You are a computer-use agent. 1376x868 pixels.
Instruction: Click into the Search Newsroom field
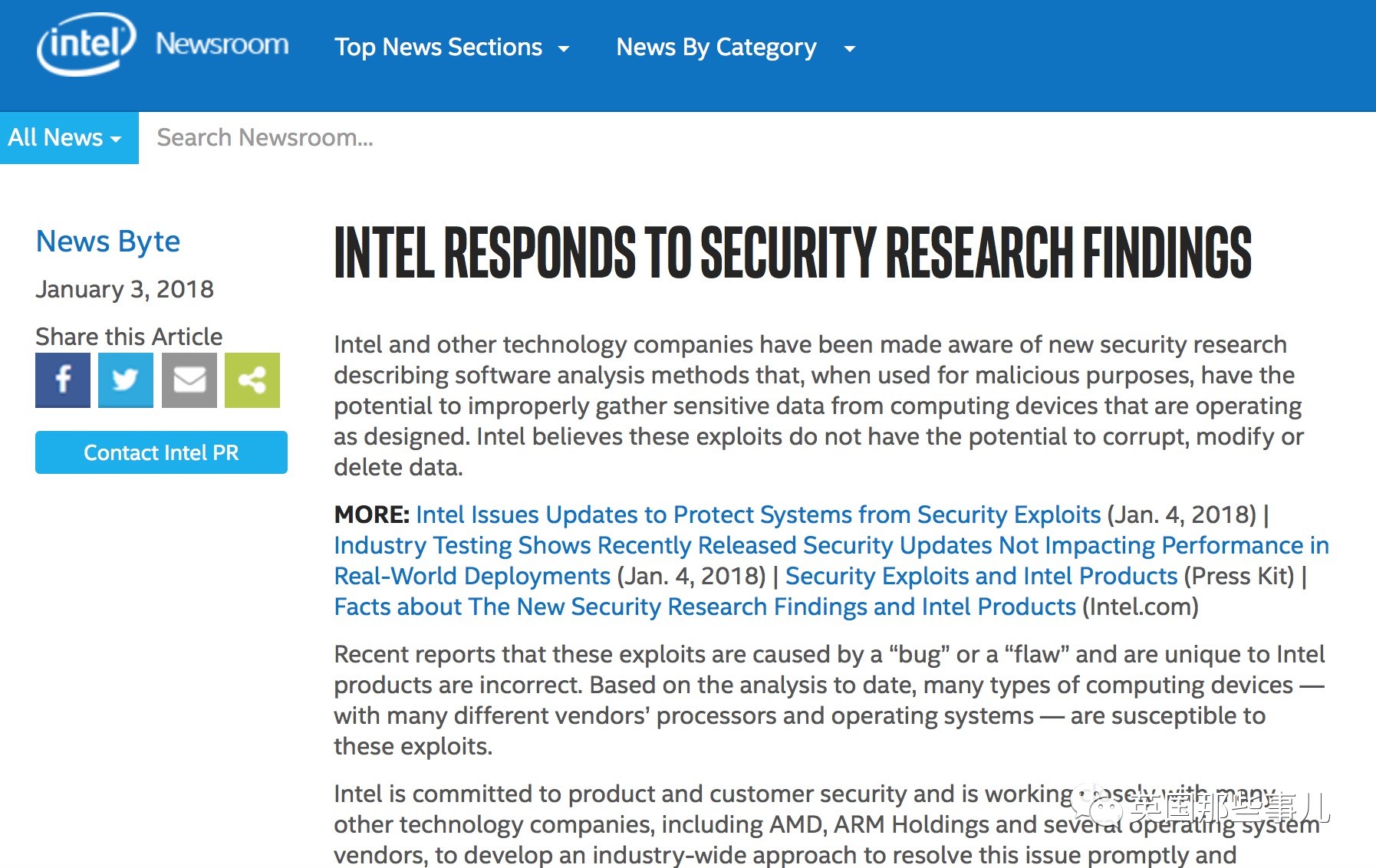(x=537, y=138)
